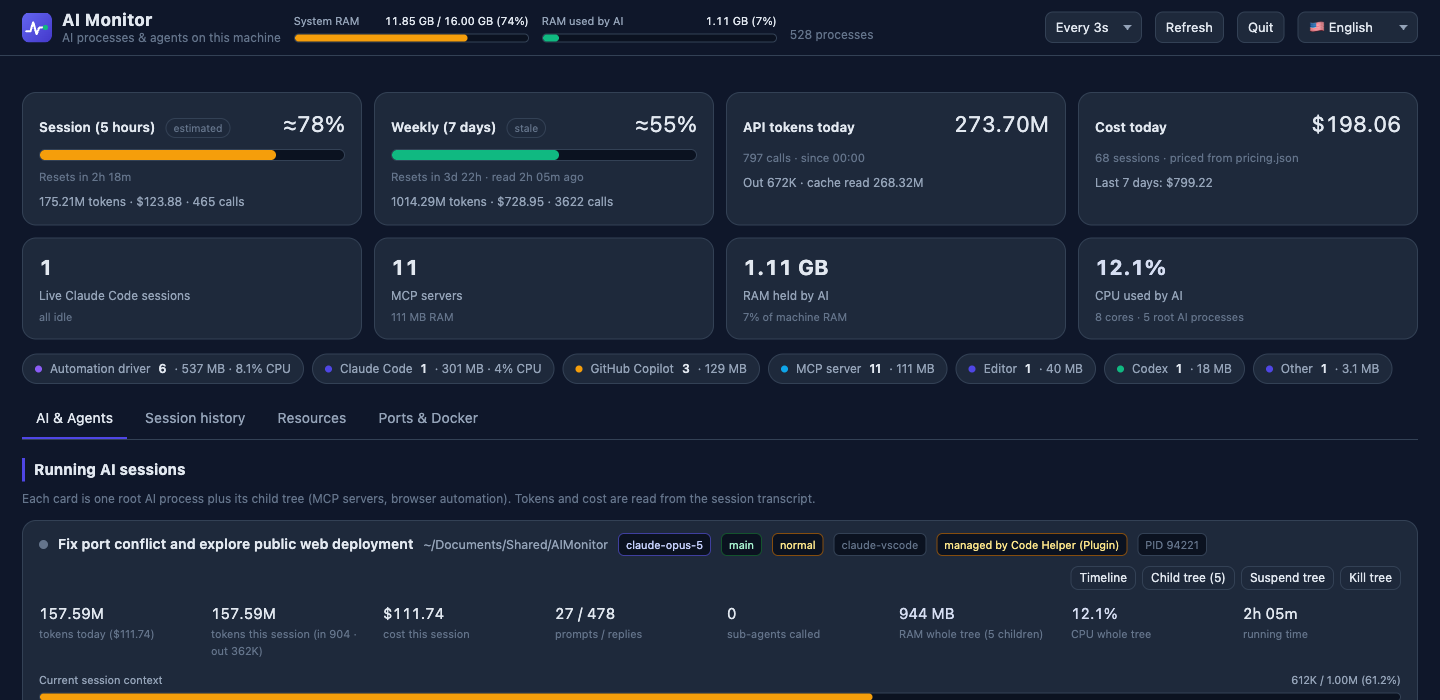This screenshot has height=700, width=1440.
Task: Click the 'estimated' badge on Session card
Action: pos(198,128)
